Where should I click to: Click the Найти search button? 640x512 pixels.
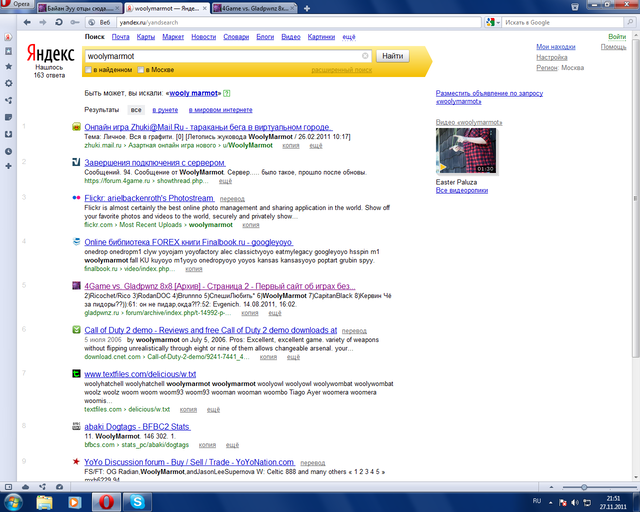(x=393, y=56)
